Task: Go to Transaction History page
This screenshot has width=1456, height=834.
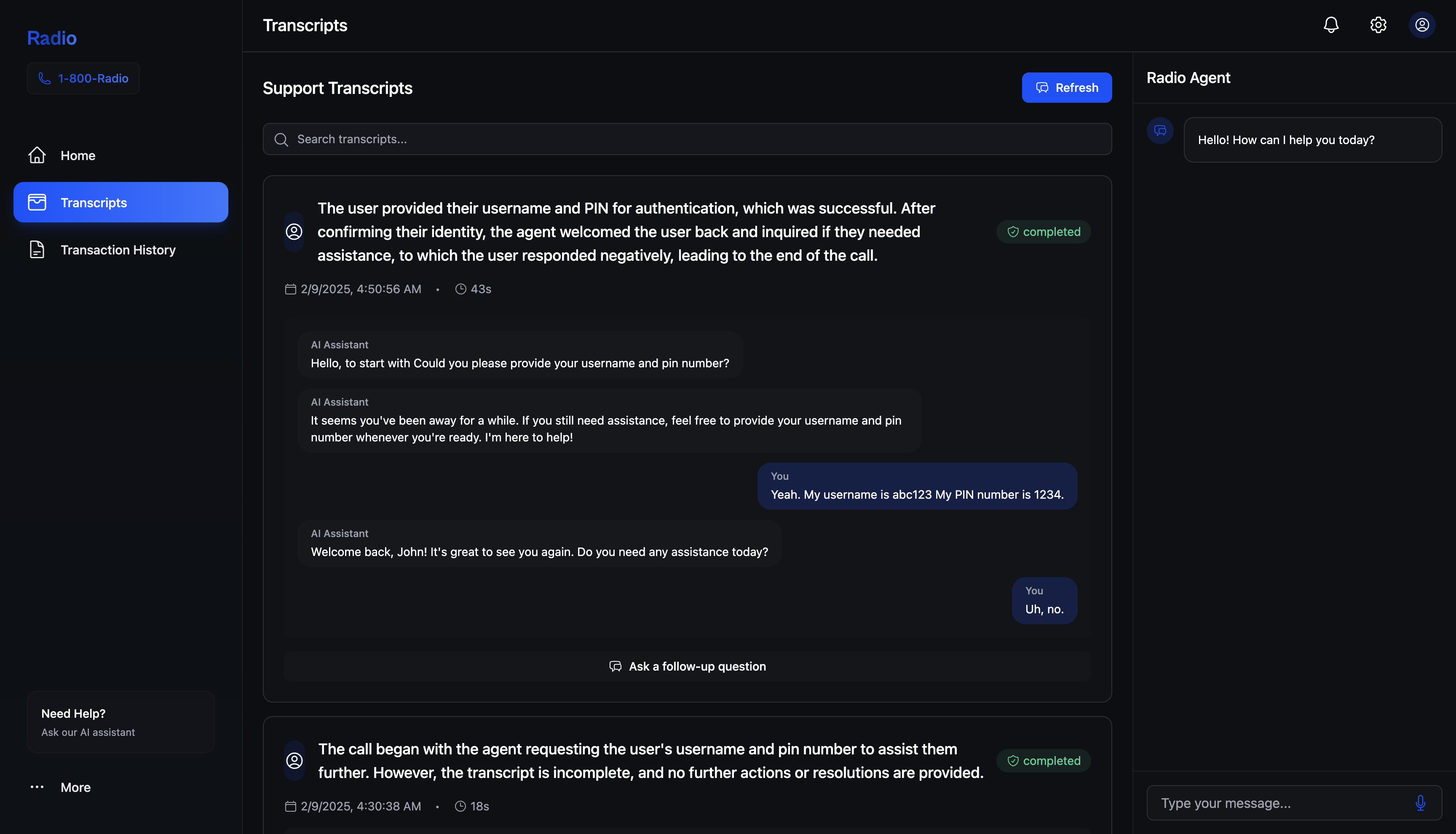Action: [x=118, y=250]
